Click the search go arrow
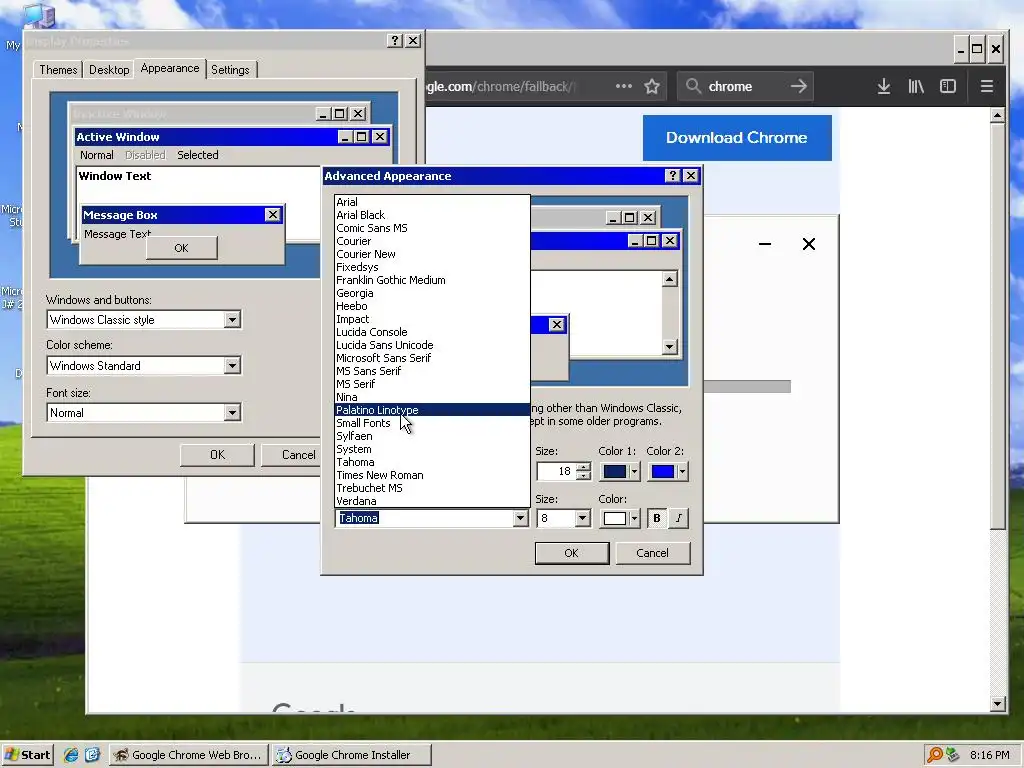 click(x=799, y=86)
